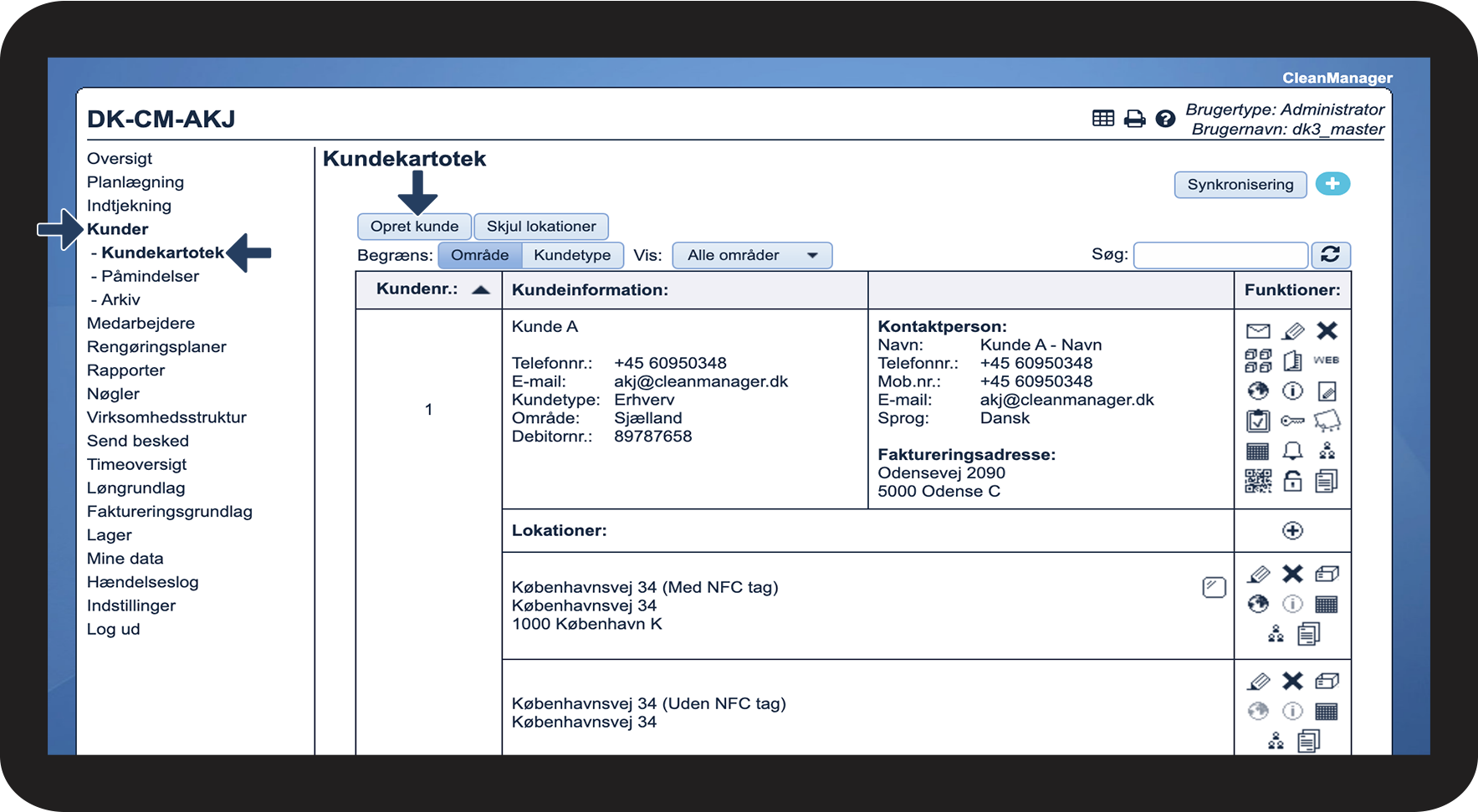
Task: Click the Synkronisering button
Action: pos(1240,185)
